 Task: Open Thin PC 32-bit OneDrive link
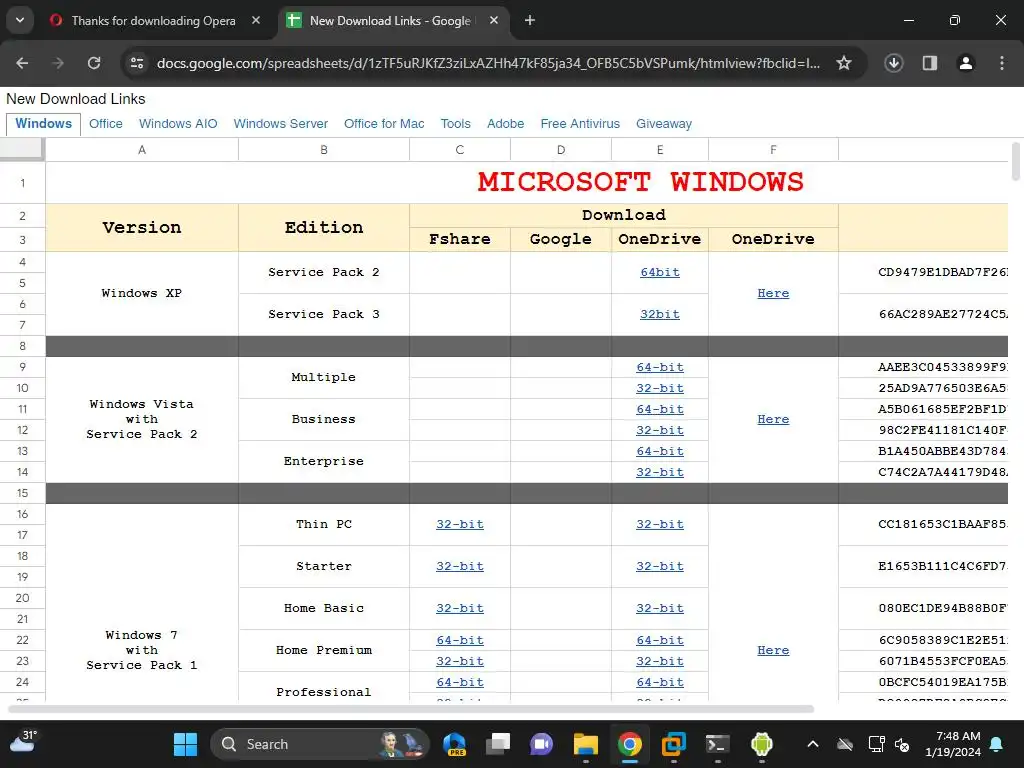coord(660,524)
